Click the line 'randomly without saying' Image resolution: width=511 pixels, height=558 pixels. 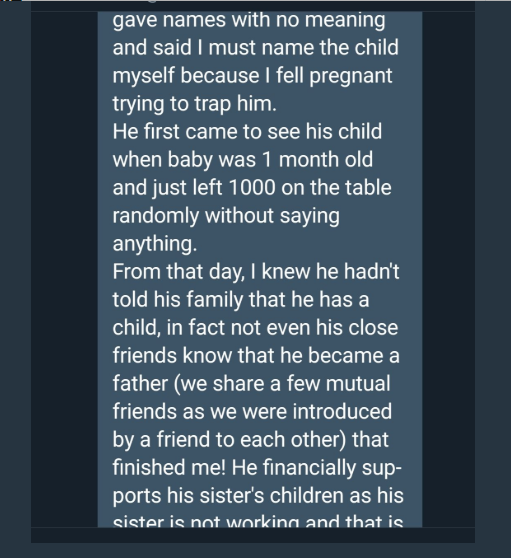tap(226, 216)
